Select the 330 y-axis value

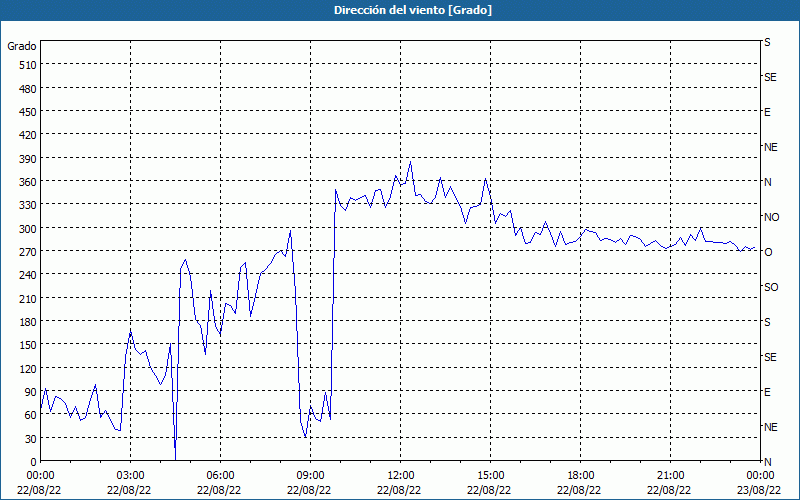pyautogui.click(x=28, y=205)
